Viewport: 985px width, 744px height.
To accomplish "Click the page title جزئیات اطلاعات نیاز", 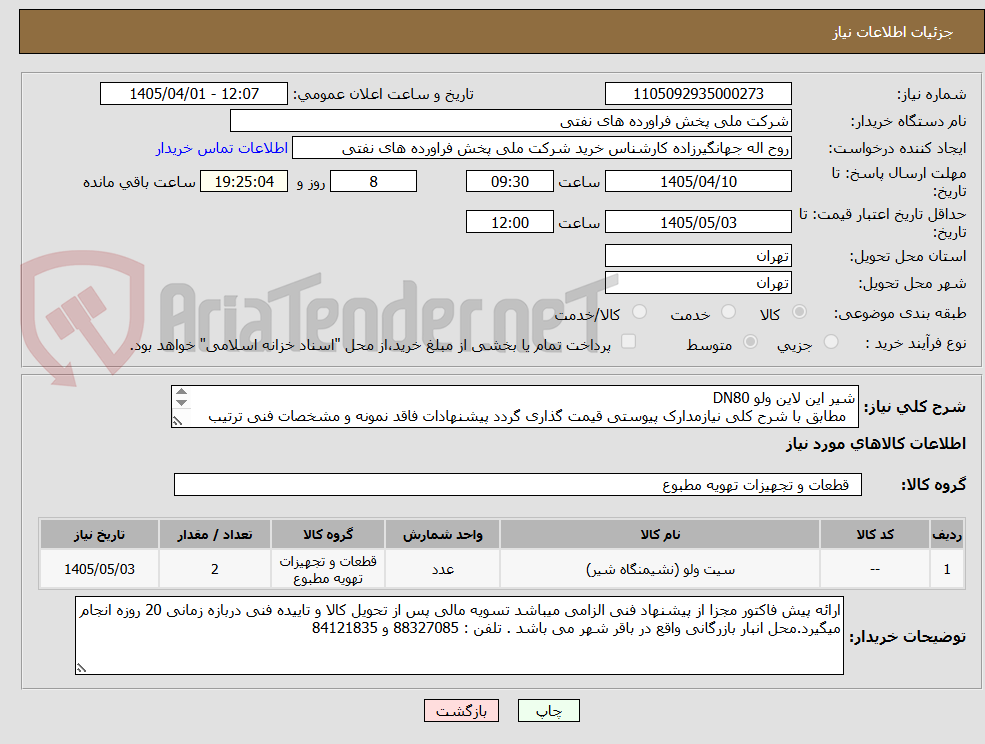I will [x=893, y=32].
